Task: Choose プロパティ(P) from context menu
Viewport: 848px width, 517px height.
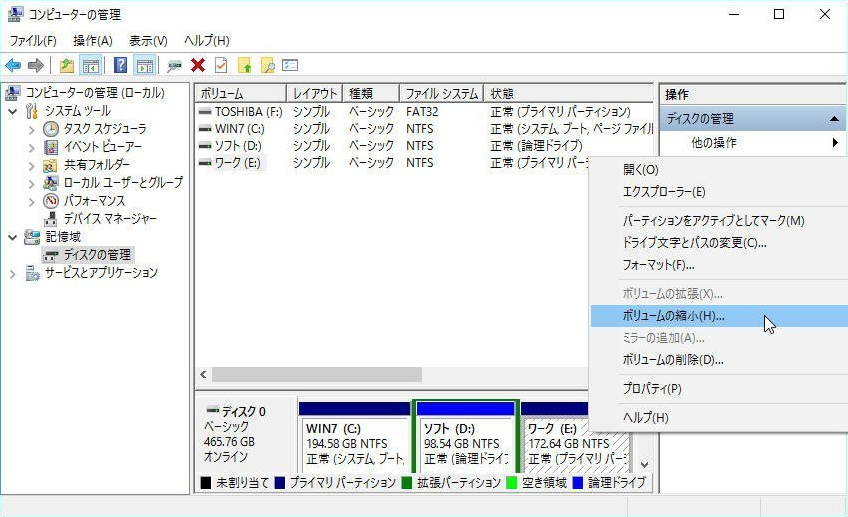Action: click(x=718, y=389)
